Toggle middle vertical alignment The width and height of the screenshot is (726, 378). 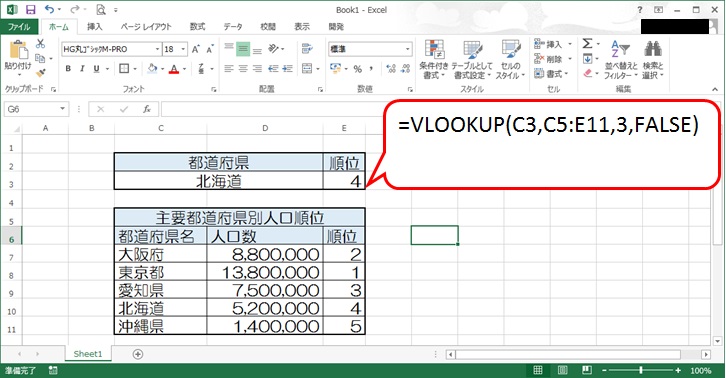click(243, 49)
